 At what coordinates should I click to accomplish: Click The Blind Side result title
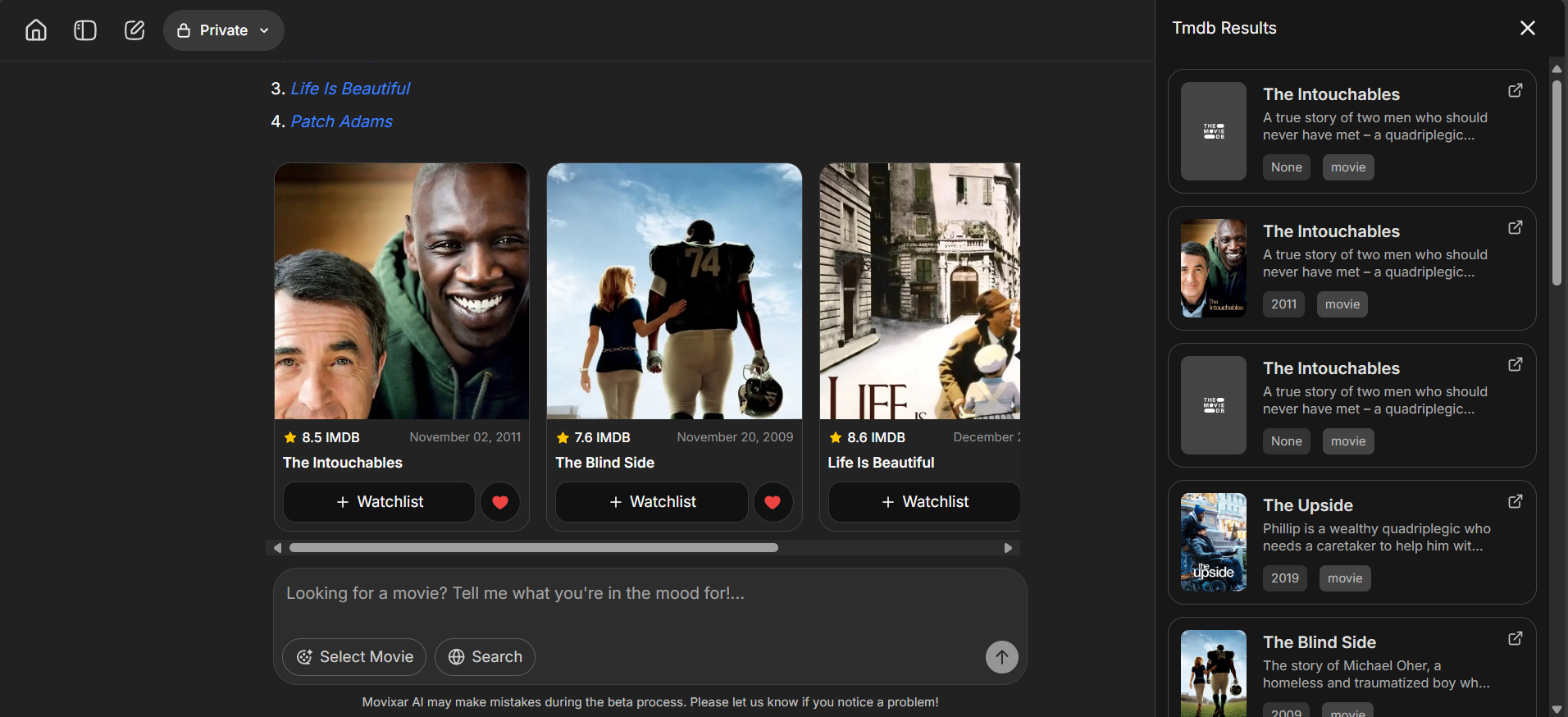(1320, 642)
